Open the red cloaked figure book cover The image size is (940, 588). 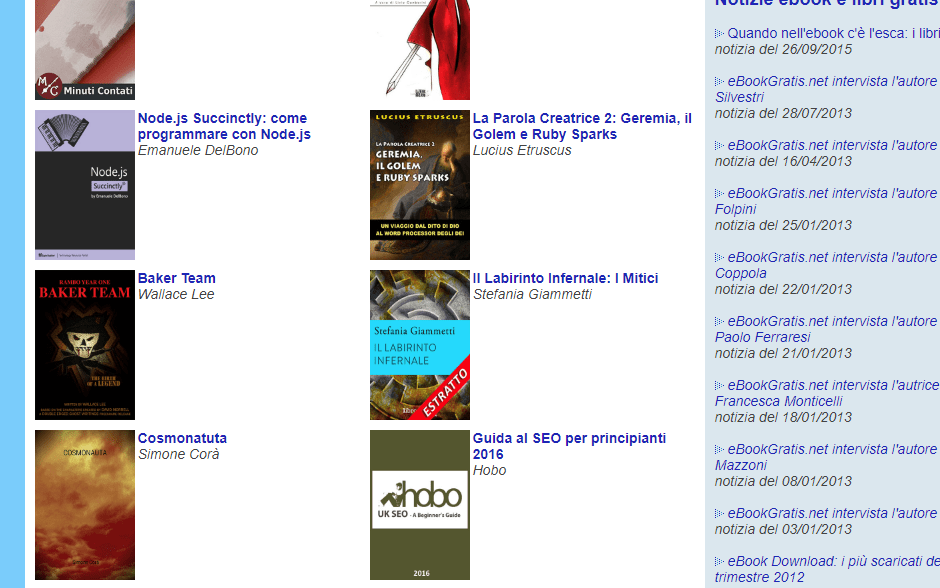click(x=420, y=50)
